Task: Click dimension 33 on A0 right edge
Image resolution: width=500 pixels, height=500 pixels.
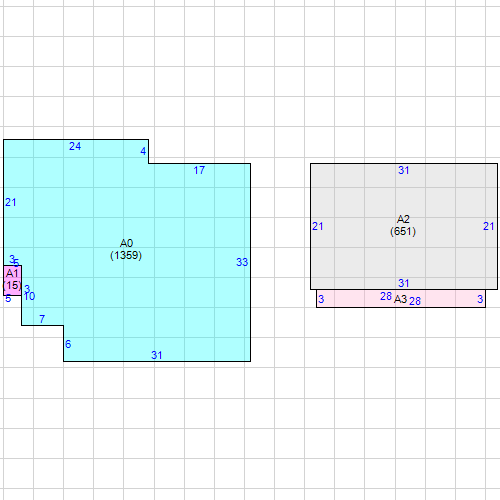Action: 242,262
